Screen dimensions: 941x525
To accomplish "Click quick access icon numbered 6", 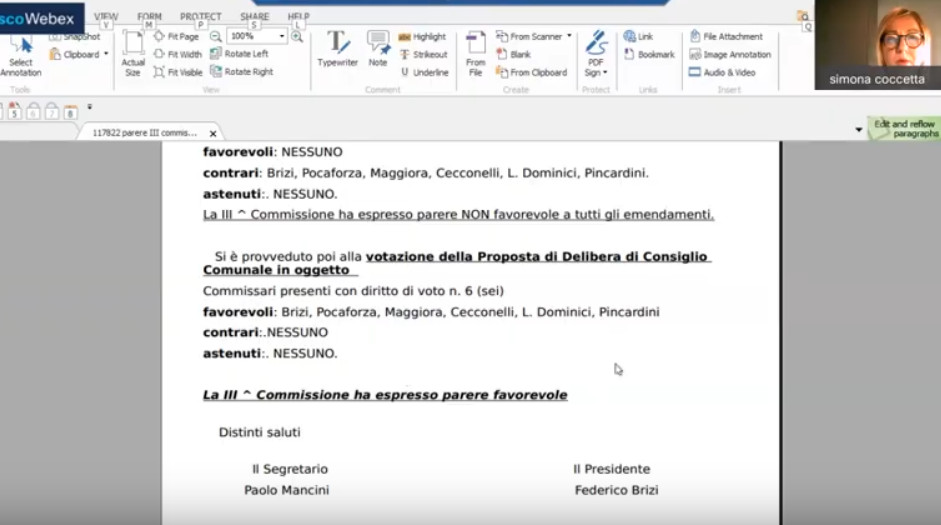I will (x=33, y=111).
